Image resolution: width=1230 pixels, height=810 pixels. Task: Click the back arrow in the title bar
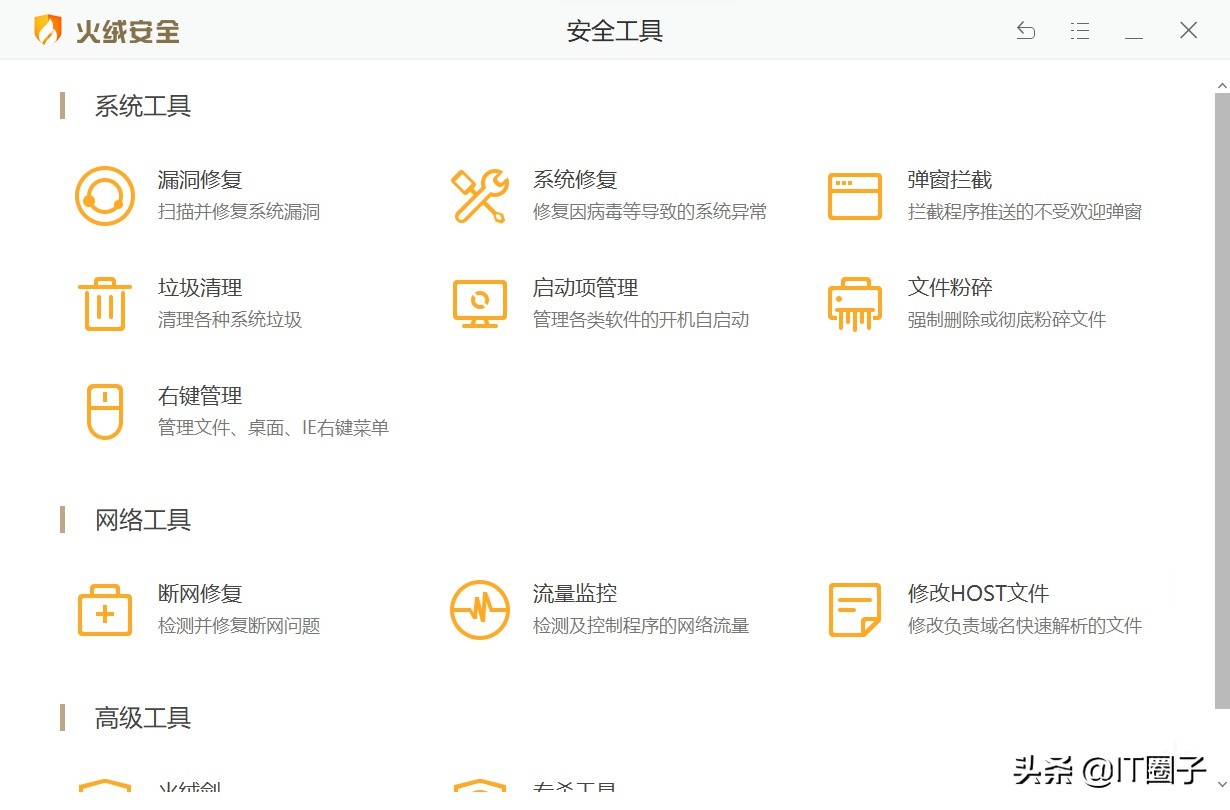pos(1026,31)
